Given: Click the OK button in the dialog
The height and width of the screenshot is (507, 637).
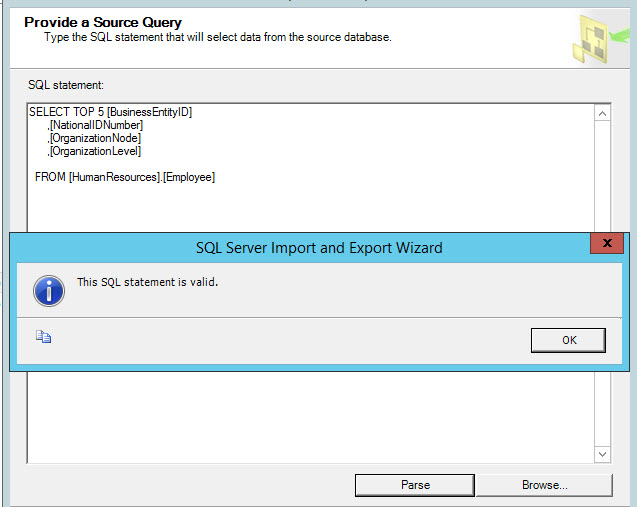Looking at the screenshot, I should [x=568, y=340].
